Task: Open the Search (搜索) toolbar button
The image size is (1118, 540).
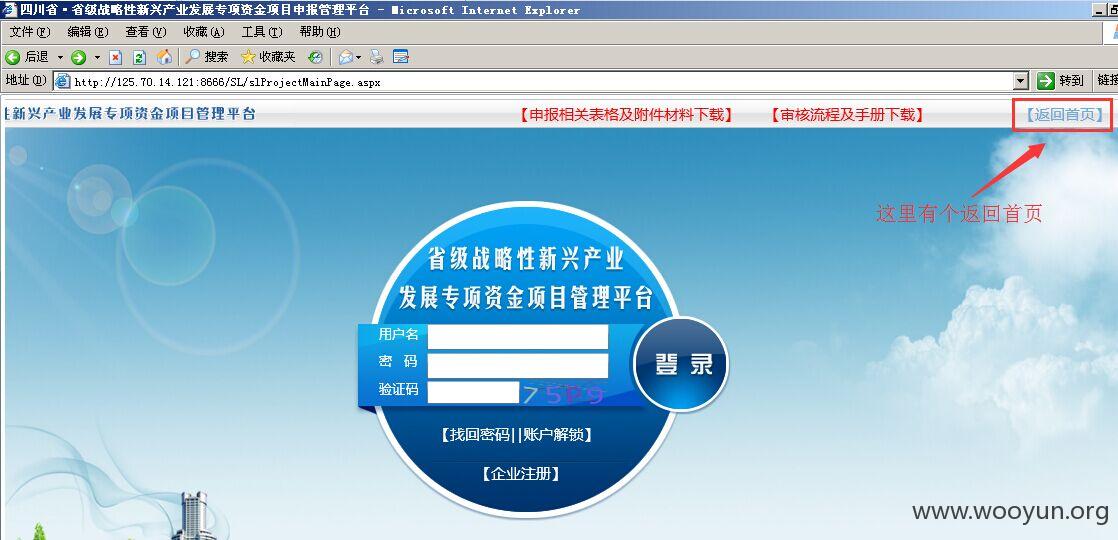Action: pos(207,57)
